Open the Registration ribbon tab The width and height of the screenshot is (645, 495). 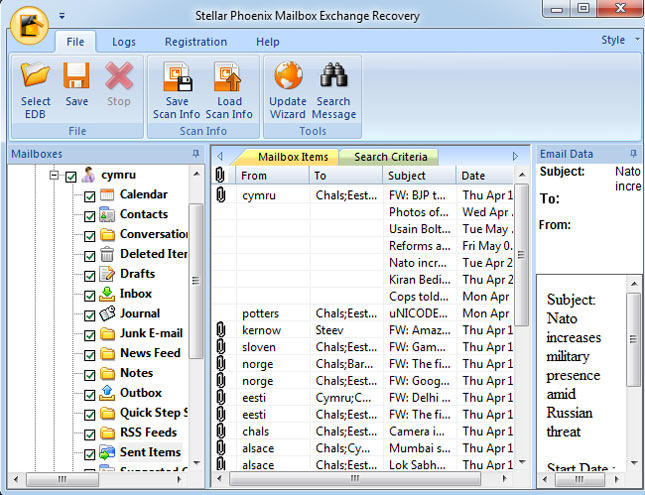(x=196, y=42)
